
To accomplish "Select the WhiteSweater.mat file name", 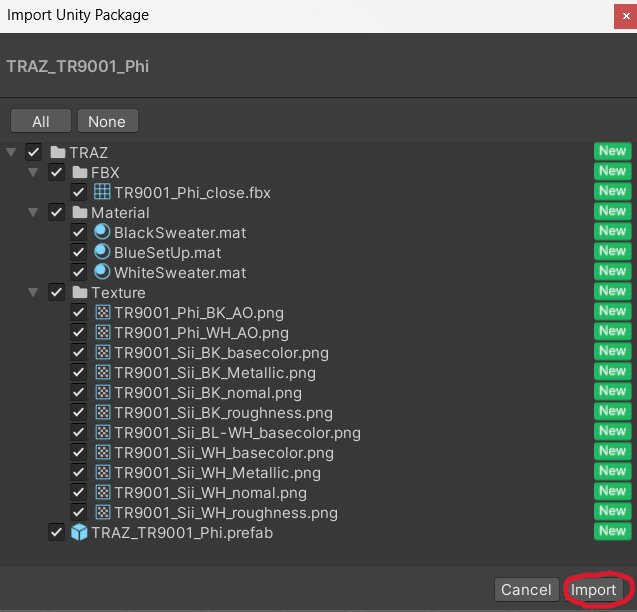I will [x=180, y=273].
